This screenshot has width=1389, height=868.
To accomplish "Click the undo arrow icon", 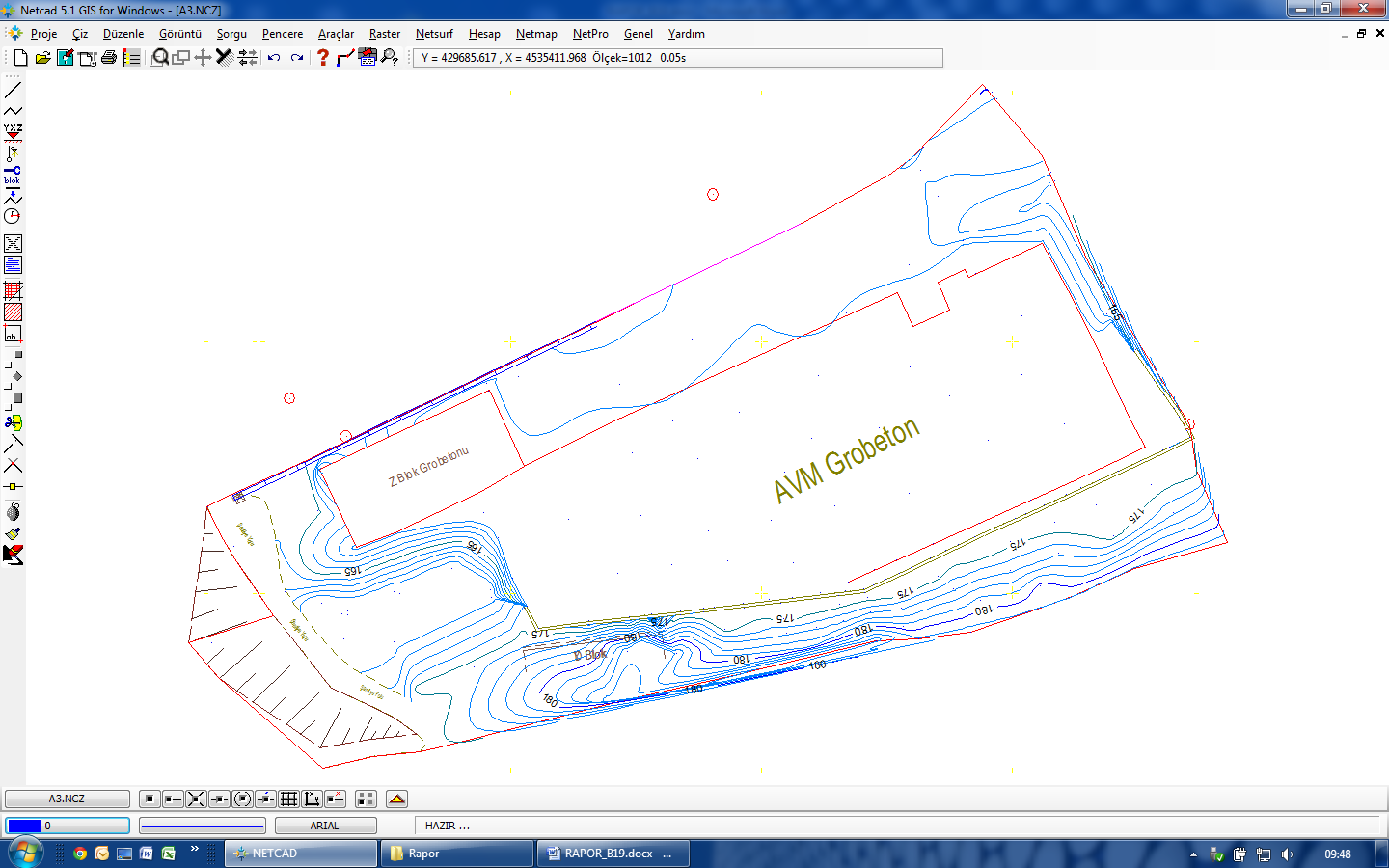I will click(274, 58).
